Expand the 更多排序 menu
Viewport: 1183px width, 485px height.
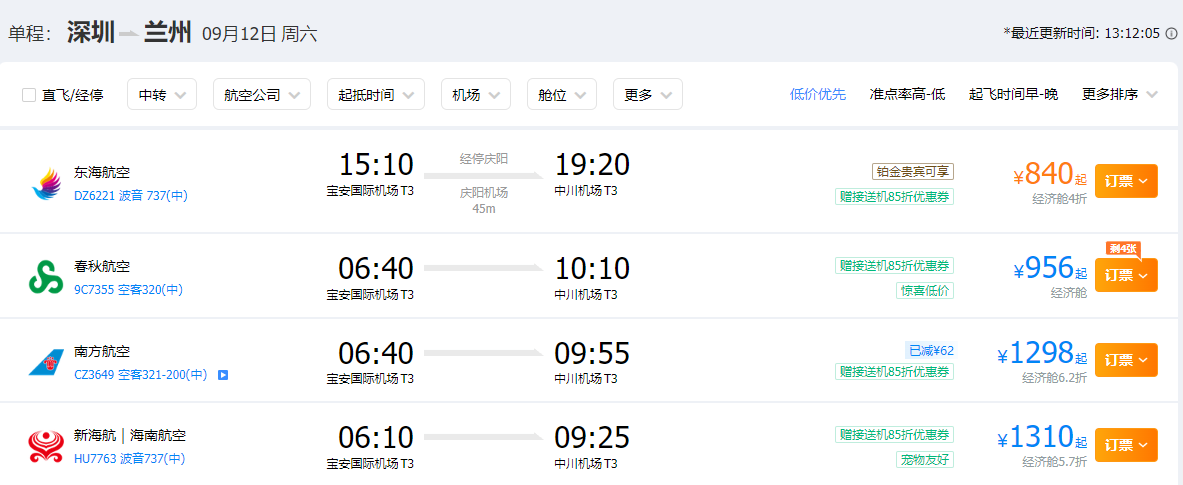point(1119,94)
